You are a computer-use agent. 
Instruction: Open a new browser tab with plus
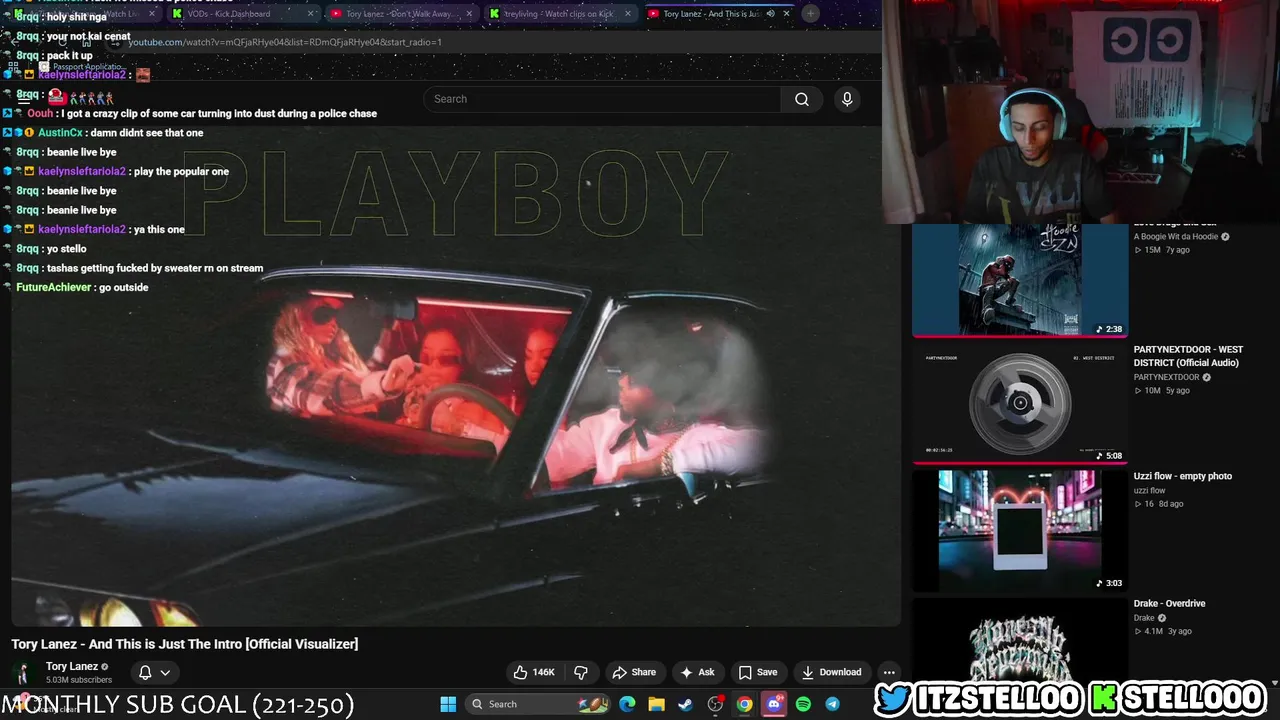(x=811, y=14)
